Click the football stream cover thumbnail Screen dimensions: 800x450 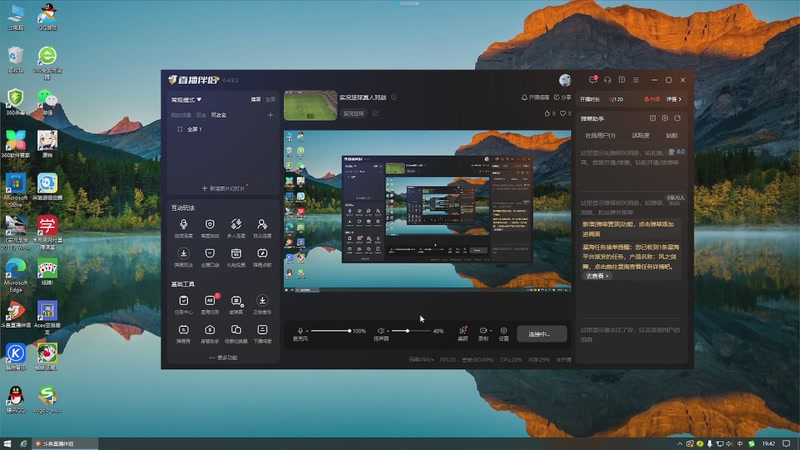coord(310,106)
